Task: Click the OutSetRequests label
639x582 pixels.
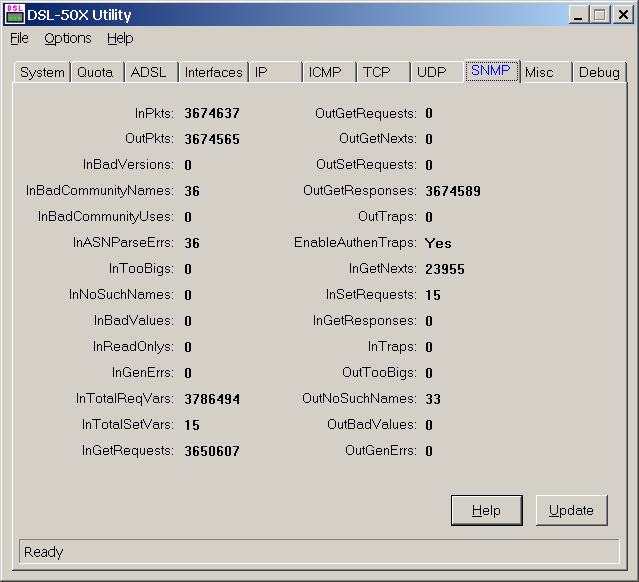Action: [x=367, y=165]
